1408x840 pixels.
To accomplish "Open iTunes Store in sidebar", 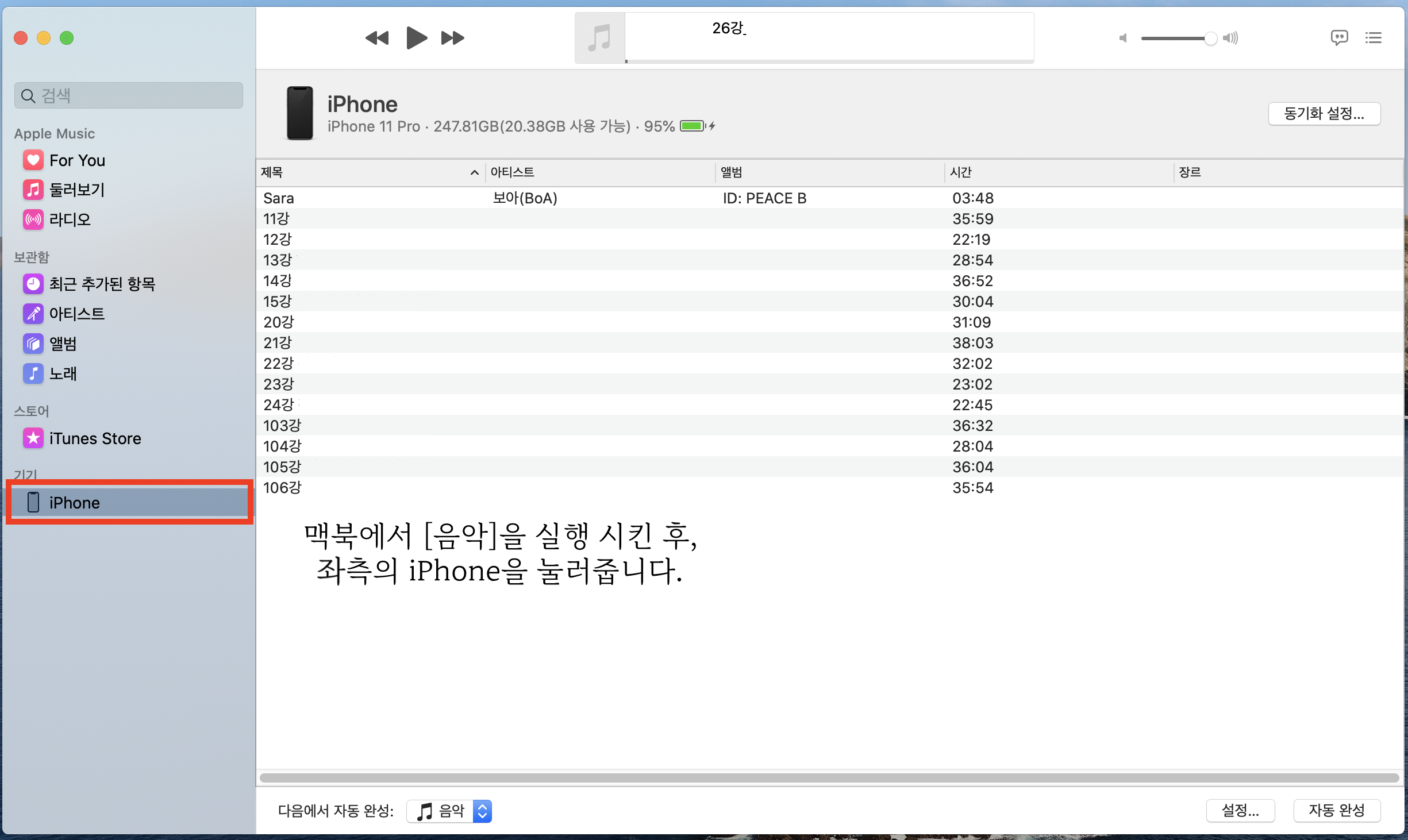I will point(95,438).
